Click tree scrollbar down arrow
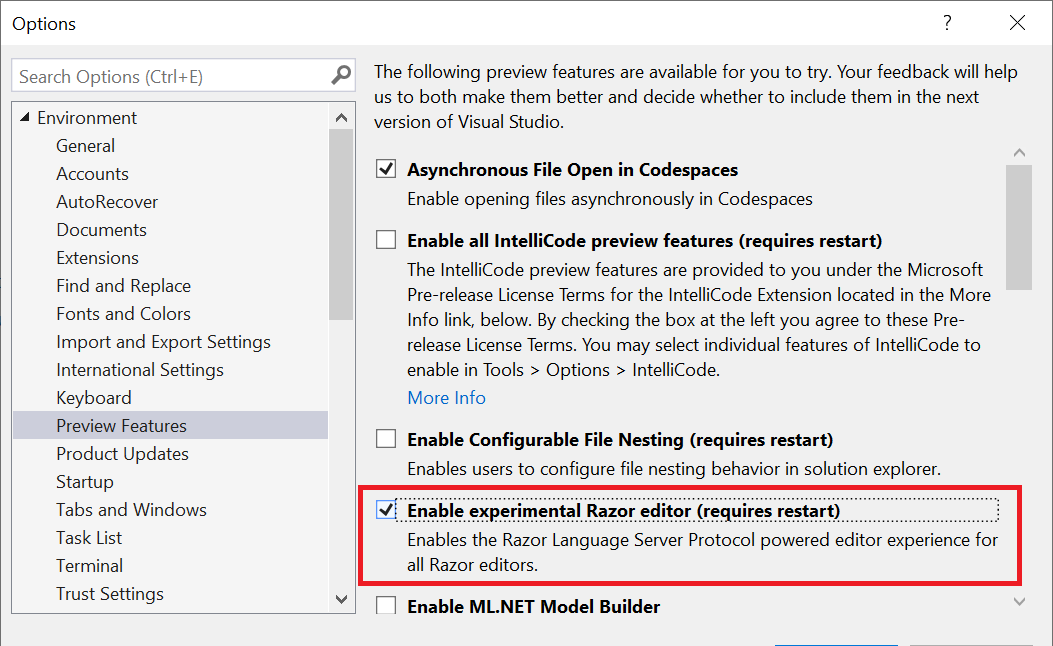 pyautogui.click(x=341, y=599)
